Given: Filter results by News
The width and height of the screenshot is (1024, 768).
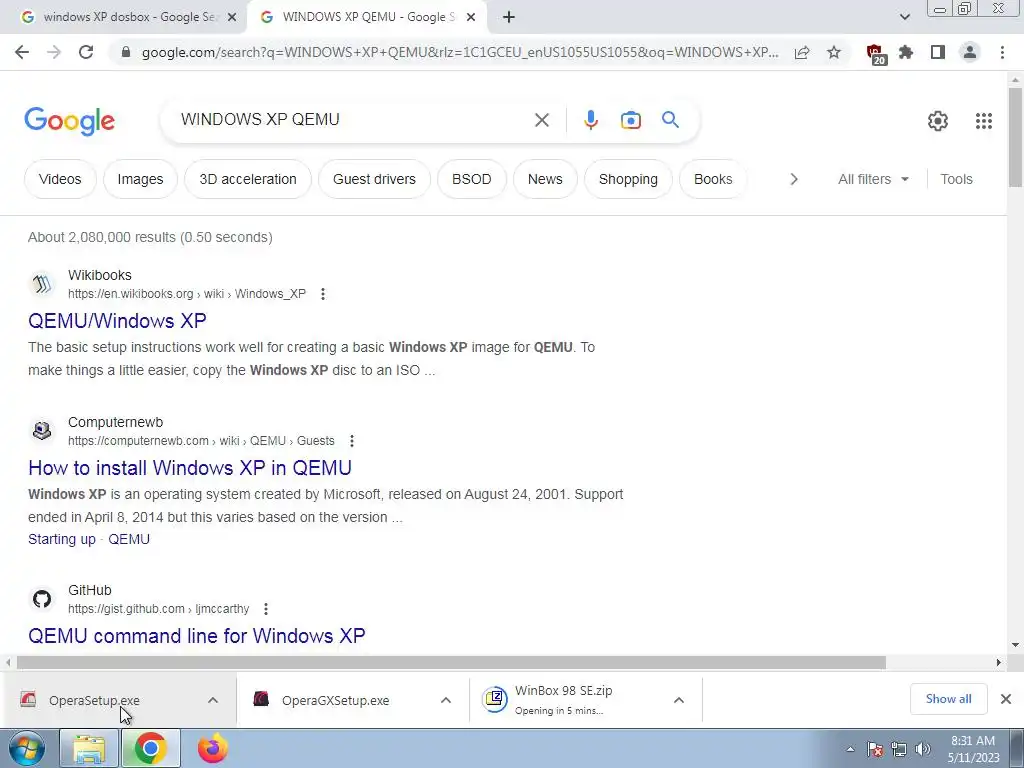Looking at the screenshot, I should 545,179.
